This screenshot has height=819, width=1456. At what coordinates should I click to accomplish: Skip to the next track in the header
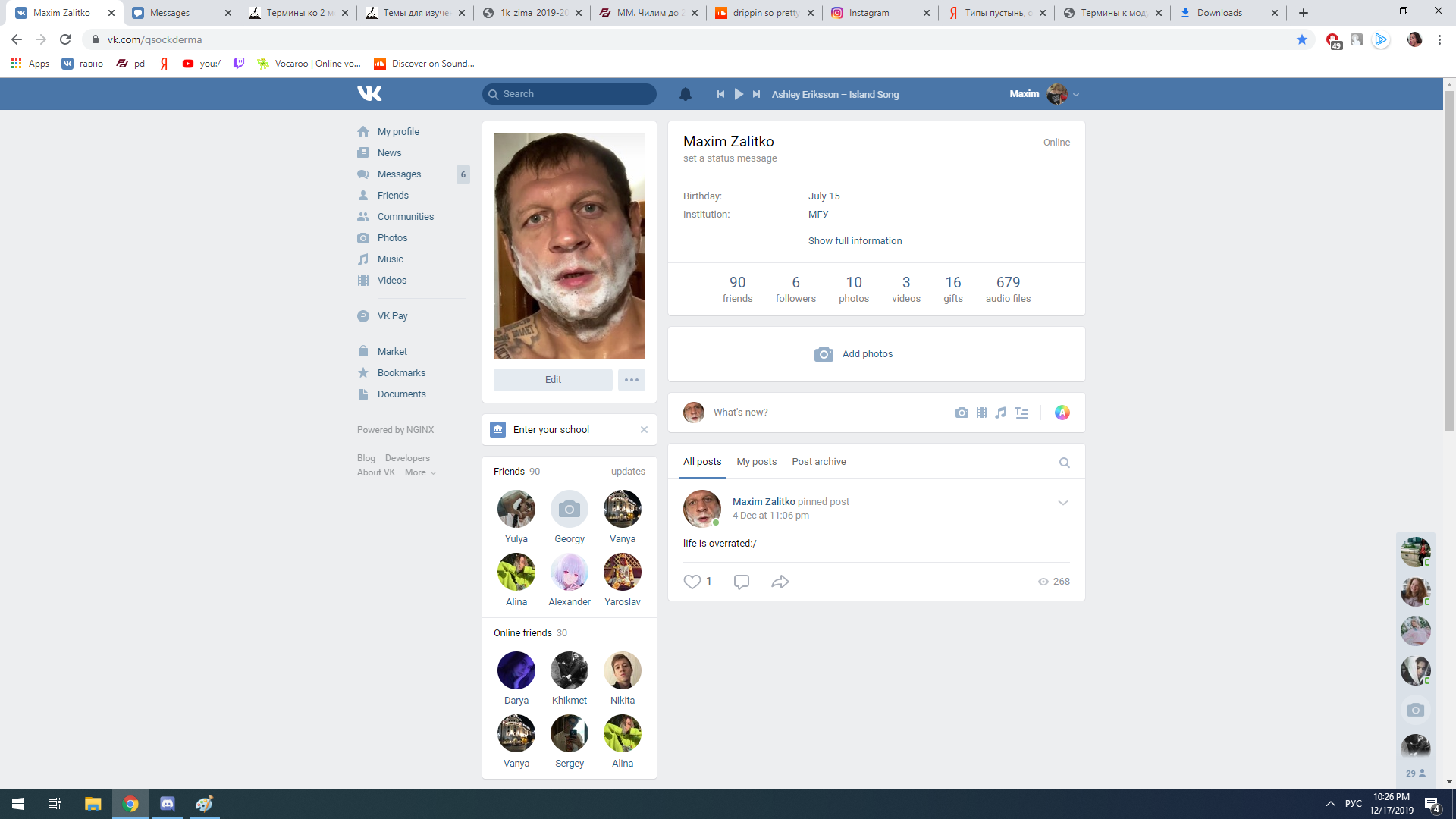(756, 94)
